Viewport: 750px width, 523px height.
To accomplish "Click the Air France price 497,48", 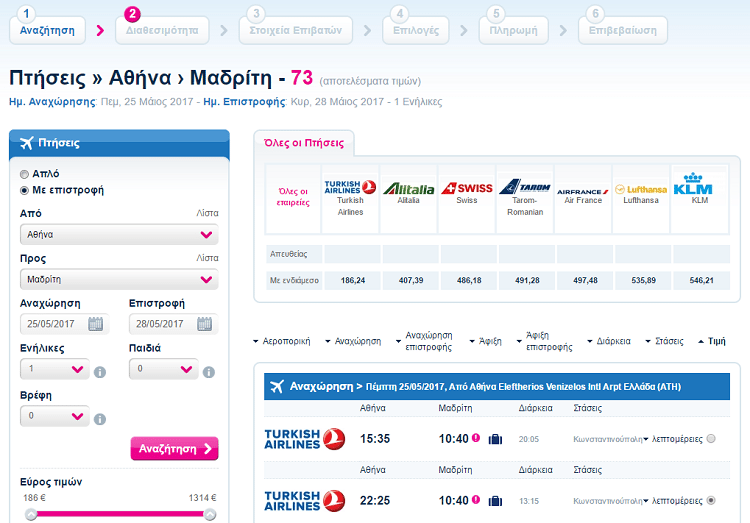I will pyautogui.click(x=585, y=280).
